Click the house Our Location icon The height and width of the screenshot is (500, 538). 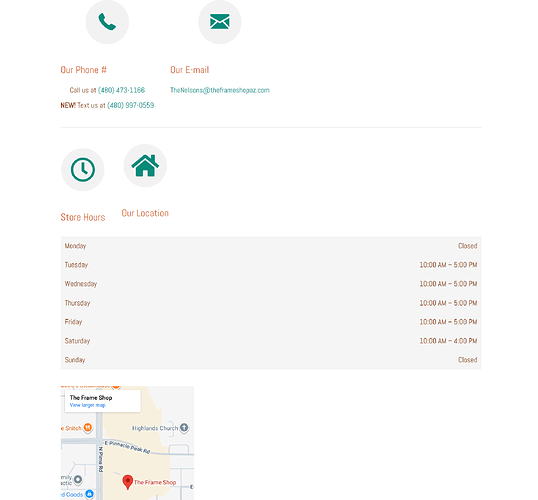pyautogui.click(x=145, y=165)
